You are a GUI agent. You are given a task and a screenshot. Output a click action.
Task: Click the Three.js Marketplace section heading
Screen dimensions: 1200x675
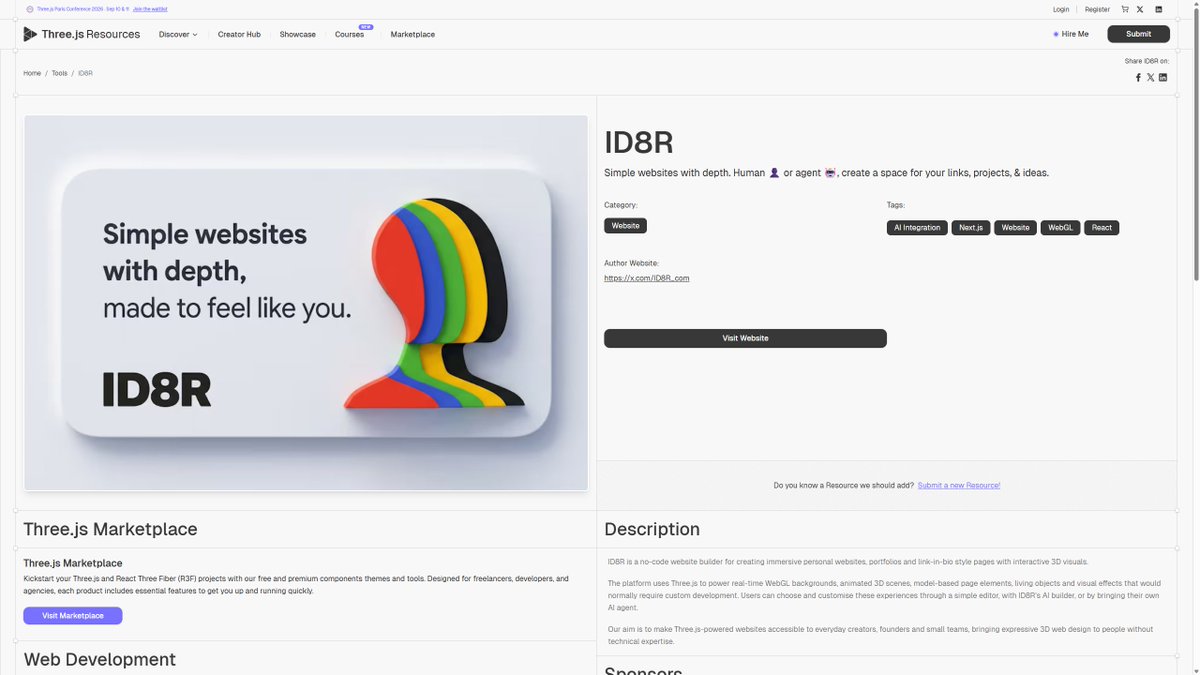click(x=110, y=529)
